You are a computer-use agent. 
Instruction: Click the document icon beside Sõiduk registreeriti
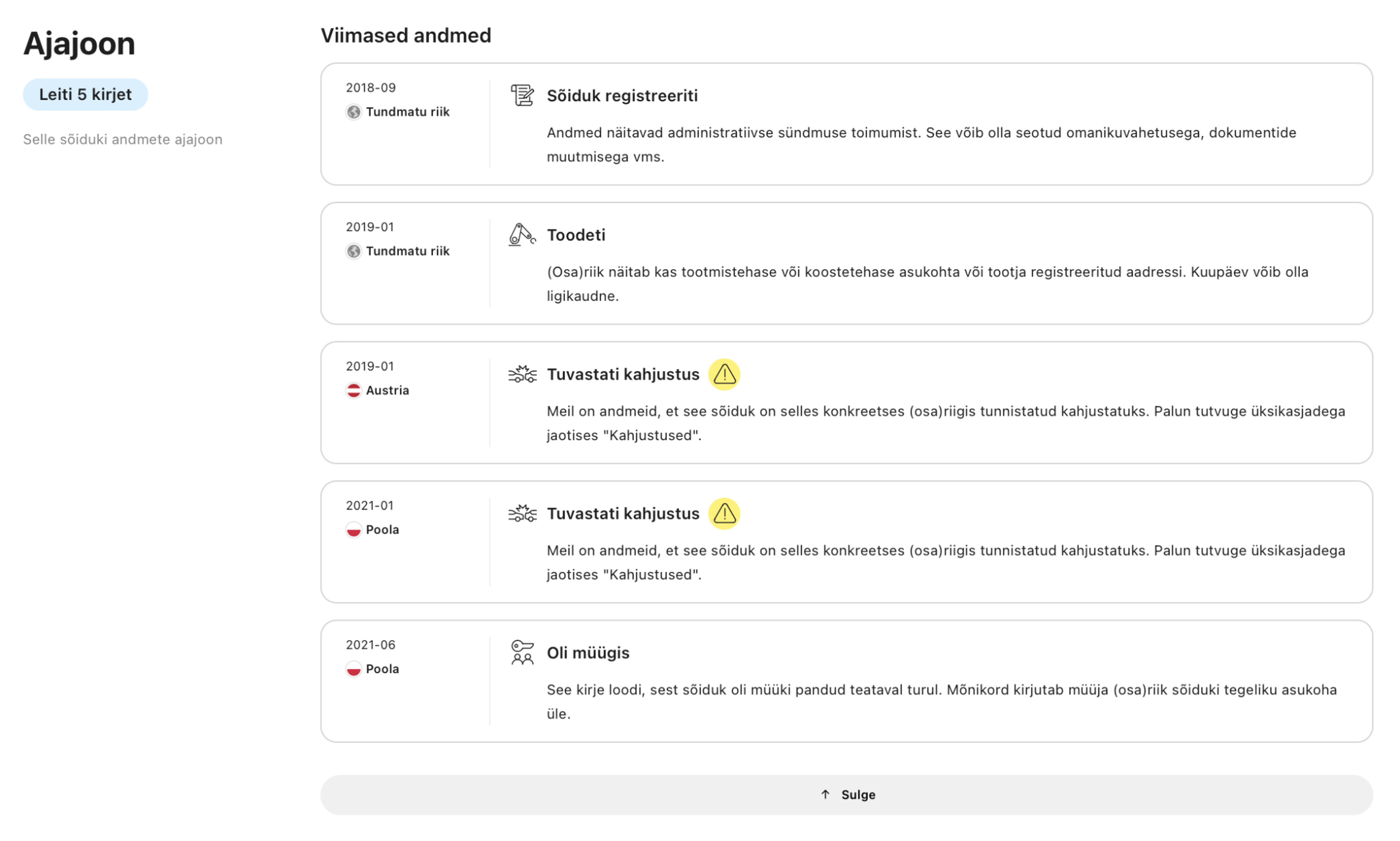[521, 95]
